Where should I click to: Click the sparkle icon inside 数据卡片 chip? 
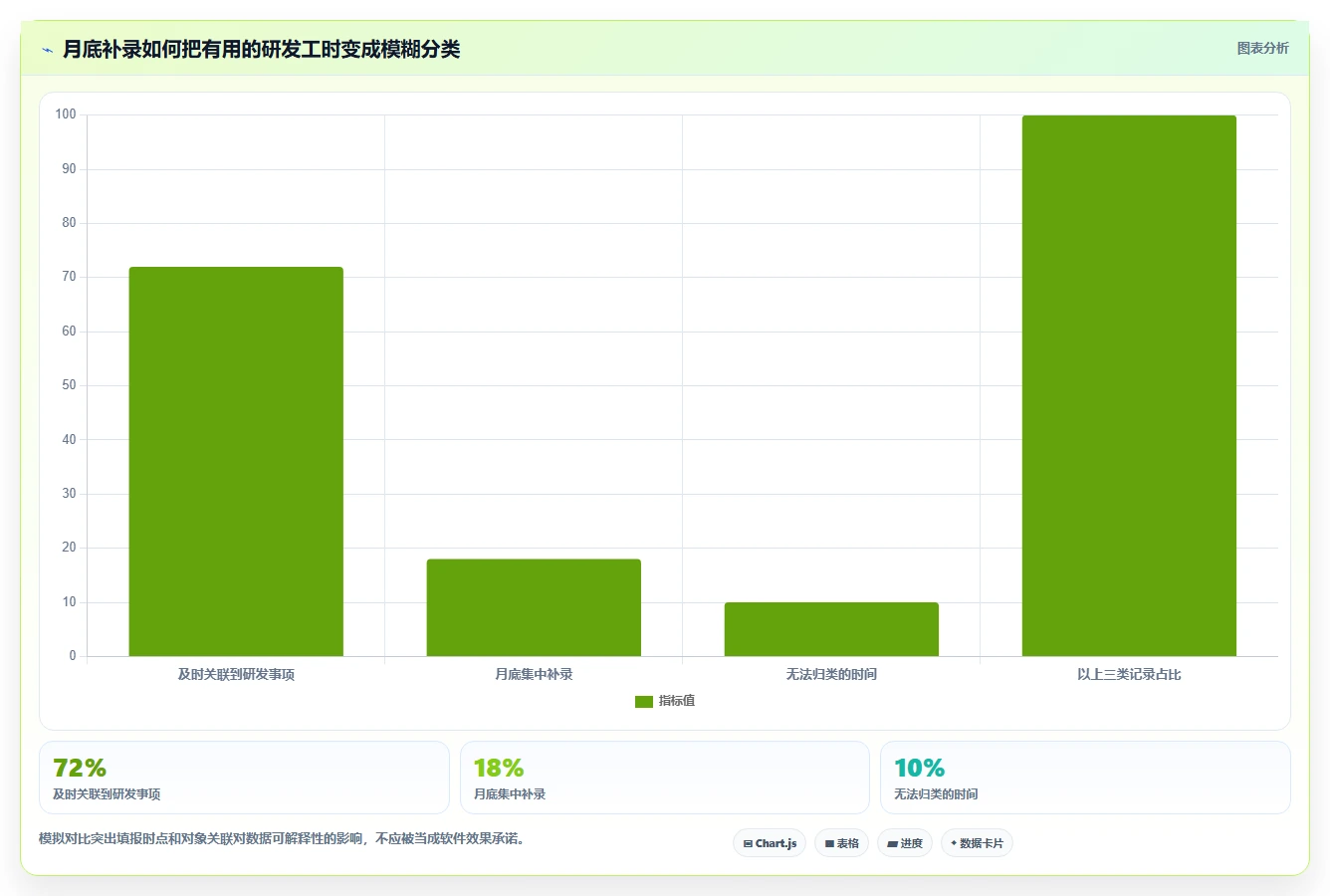coord(954,843)
